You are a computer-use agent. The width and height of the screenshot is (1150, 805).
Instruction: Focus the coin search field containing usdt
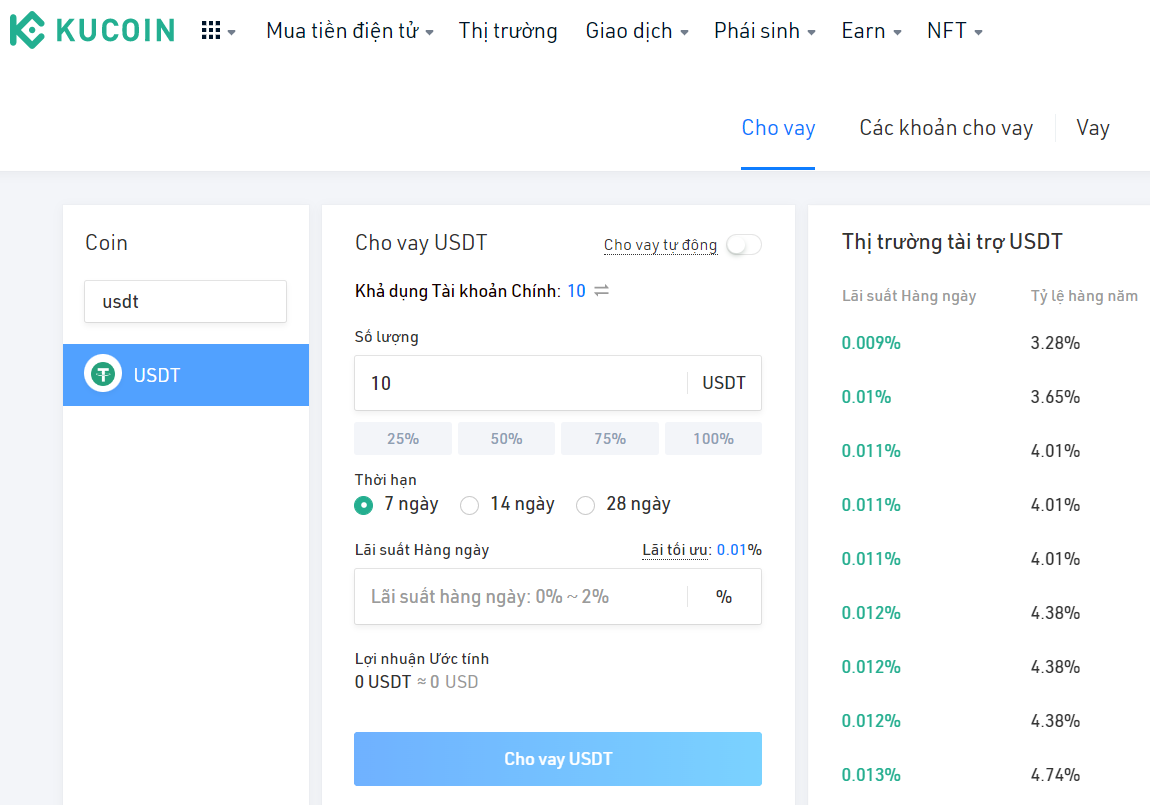(186, 301)
